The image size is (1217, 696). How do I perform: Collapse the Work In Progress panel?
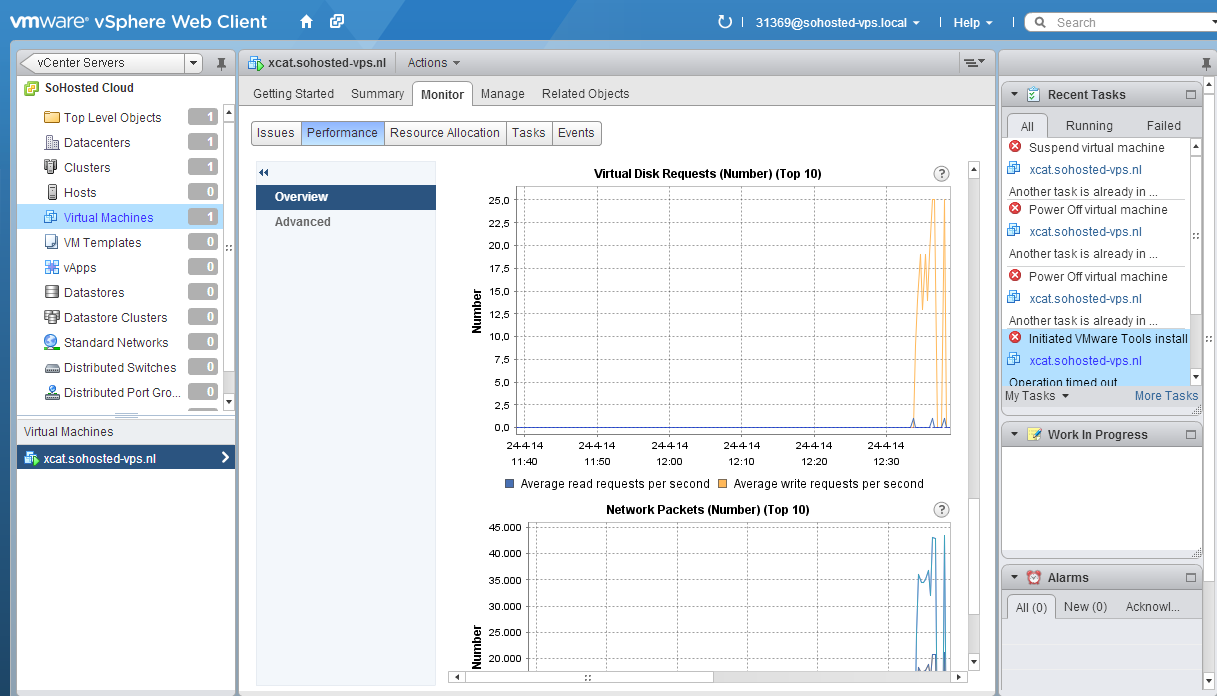pos(1014,435)
